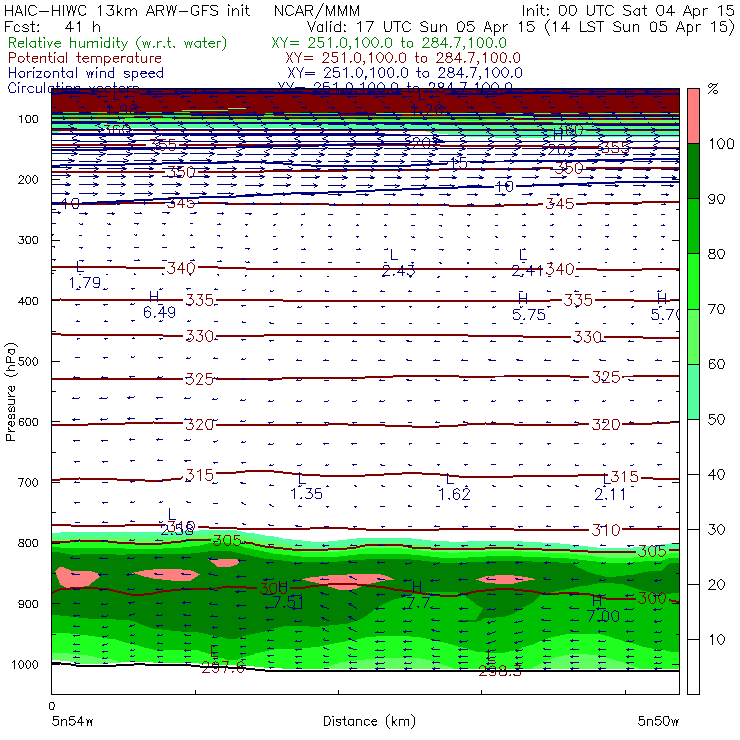This screenshot has height=740, width=740.
Task: Click the '700' pressure axis tick label
Action: (x=28, y=483)
